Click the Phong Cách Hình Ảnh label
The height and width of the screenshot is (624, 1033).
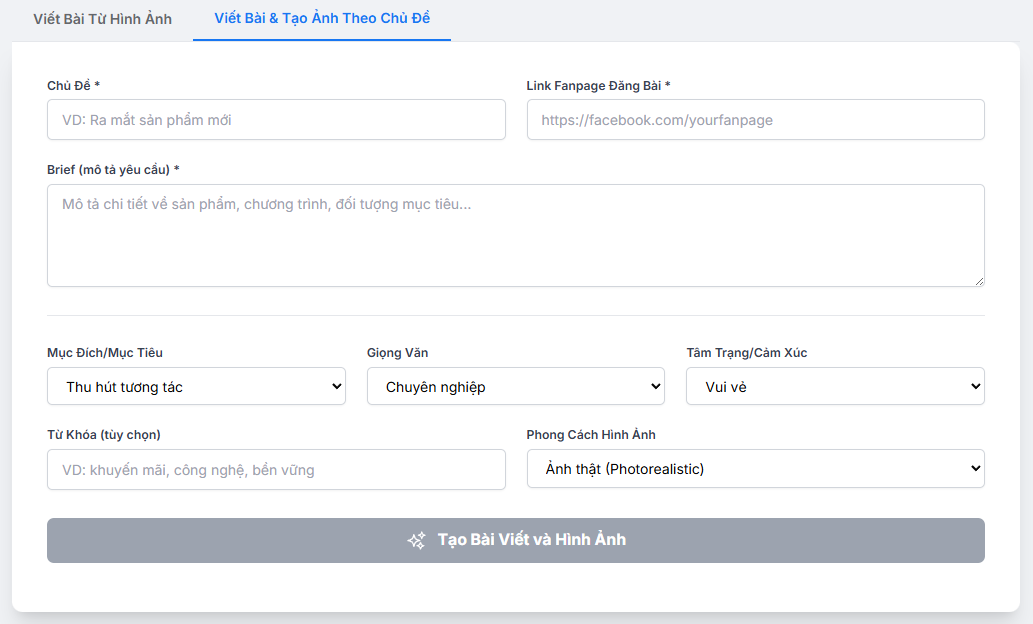591,434
